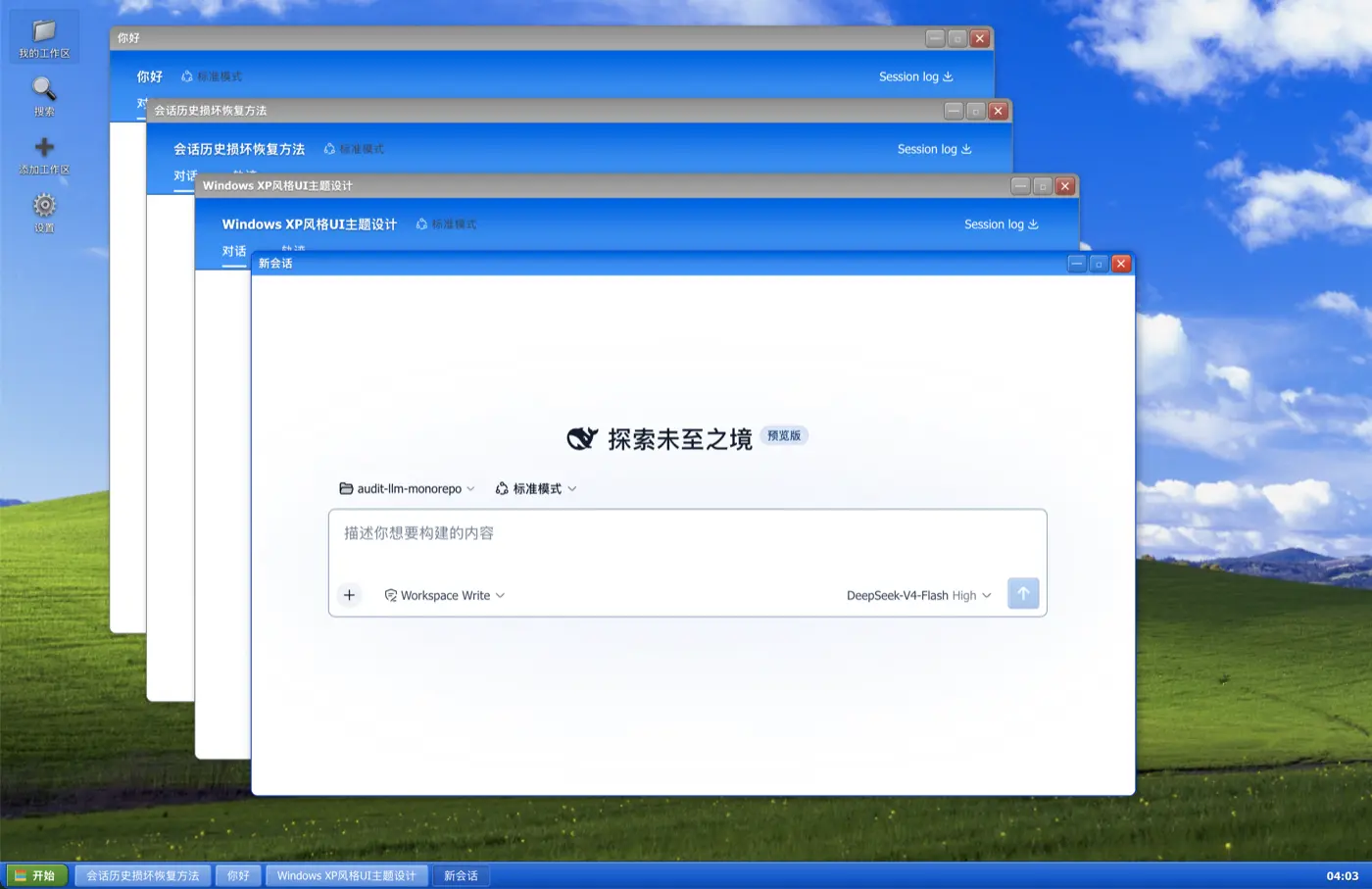Open the audit-llm-monorepo workspace dropdown

(407, 488)
